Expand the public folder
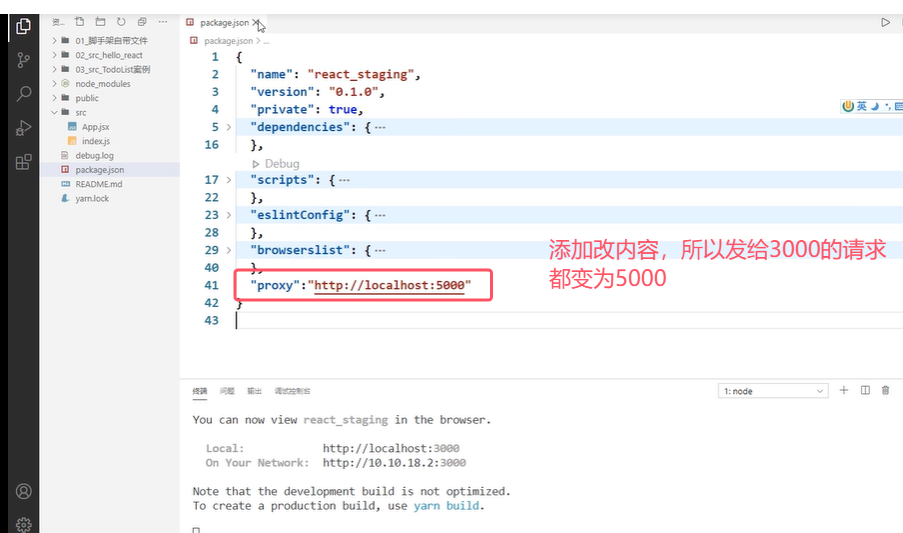The height and width of the screenshot is (533, 903). click(54, 98)
